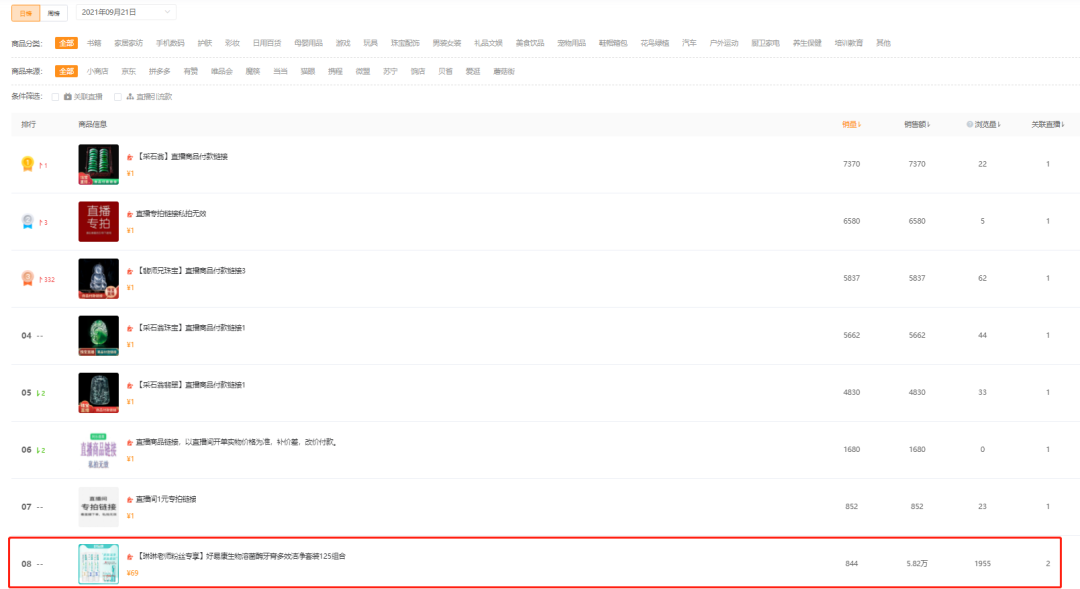Switch to the 周榜 tab
The image size is (1080, 589).
[54, 13]
